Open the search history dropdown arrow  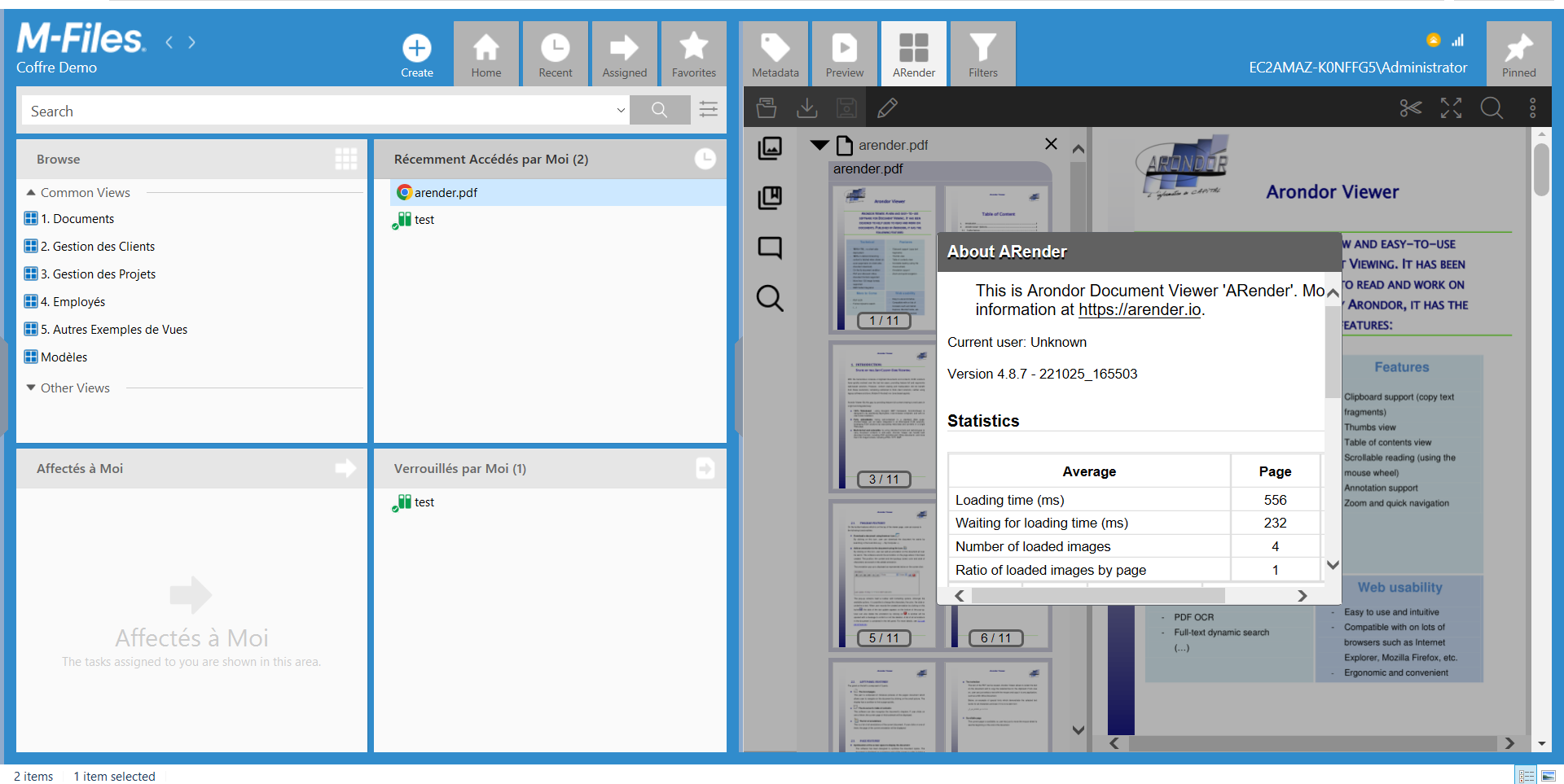coord(621,111)
